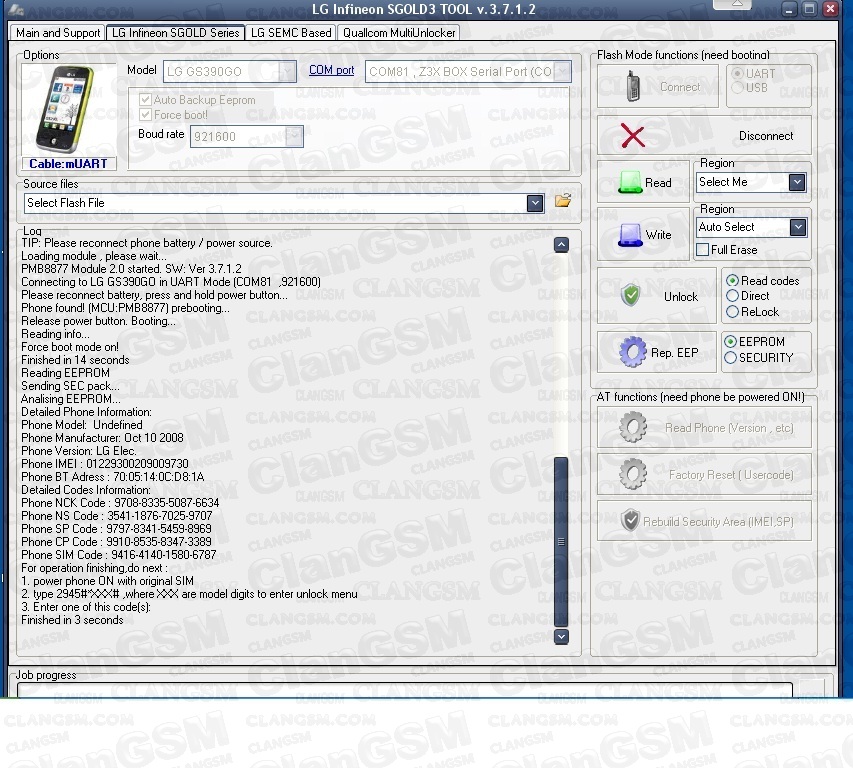Image resolution: width=853 pixels, height=768 pixels.
Task: Minimize the SGOLD3 TOOL window
Action: [x=789, y=9]
